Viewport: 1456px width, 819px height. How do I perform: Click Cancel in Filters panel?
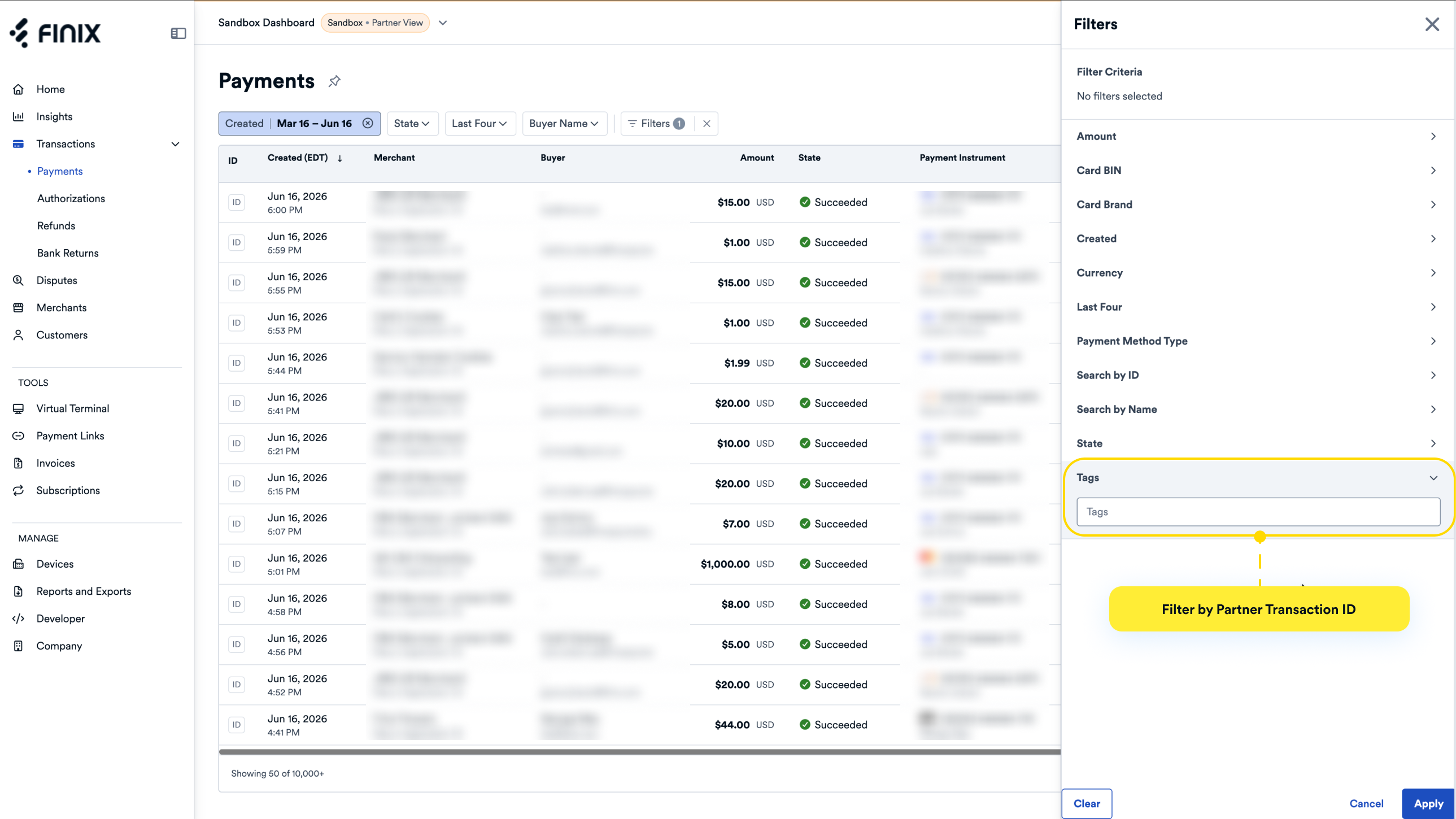[1366, 804]
